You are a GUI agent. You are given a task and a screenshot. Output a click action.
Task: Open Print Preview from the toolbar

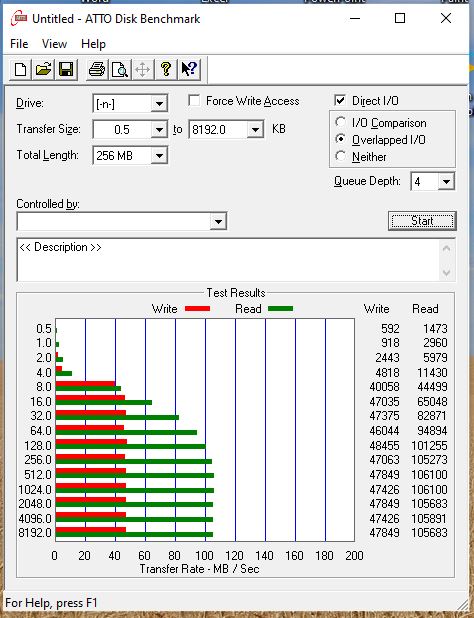click(x=119, y=70)
